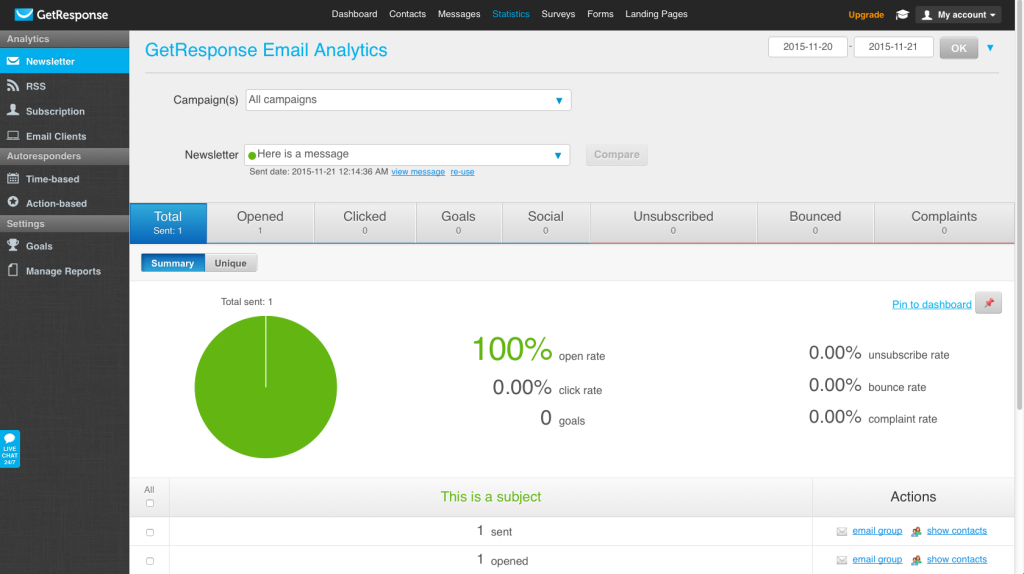Click show contacts link in opened row

pyautogui.click(x=957, y=560)
